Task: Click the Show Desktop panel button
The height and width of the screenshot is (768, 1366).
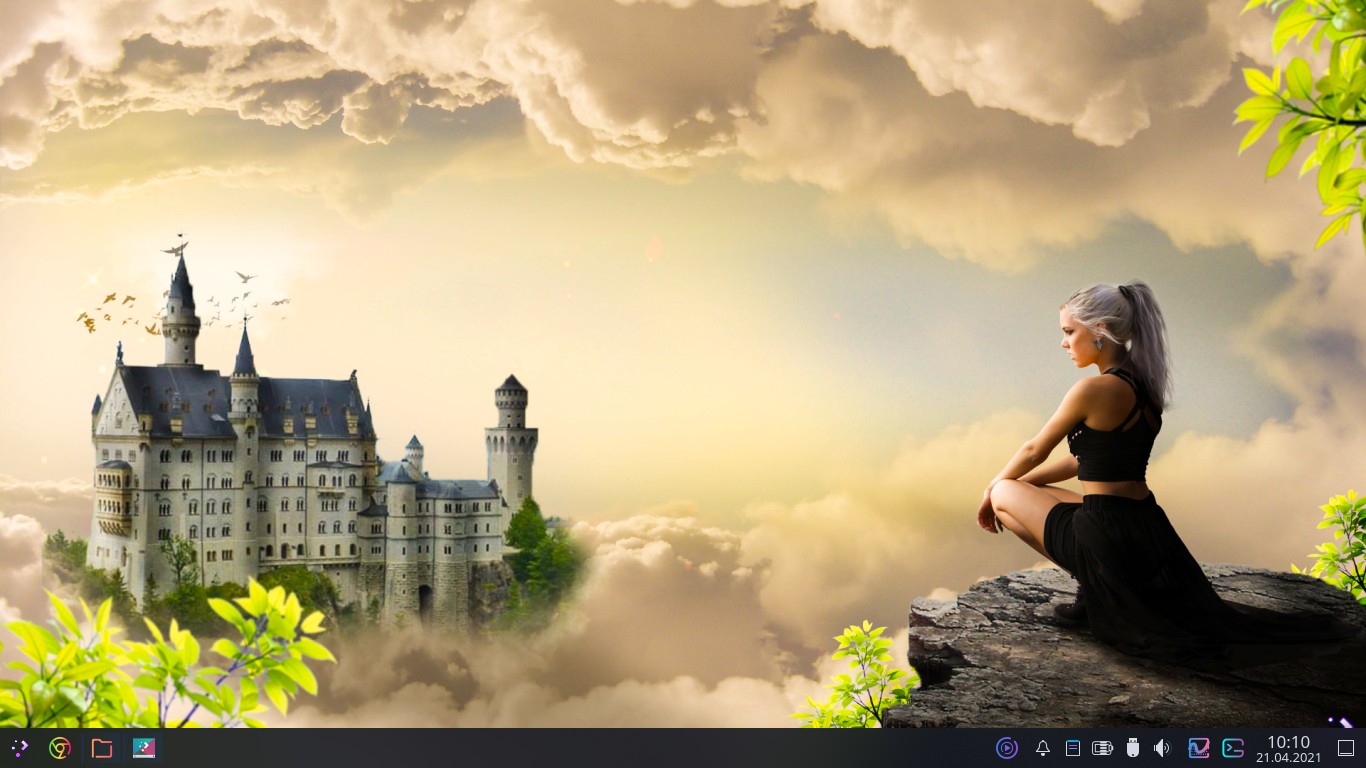Action: click(1346, 748)
